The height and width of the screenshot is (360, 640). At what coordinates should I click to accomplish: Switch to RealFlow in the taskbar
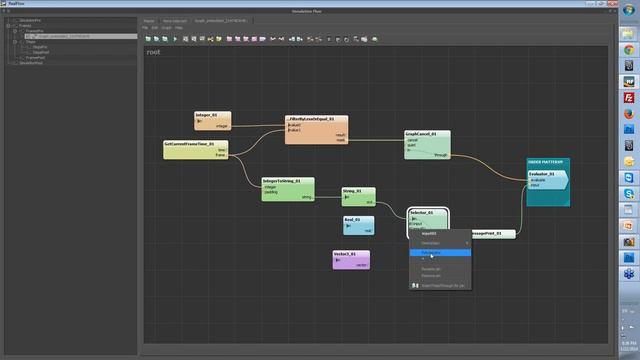629,82
